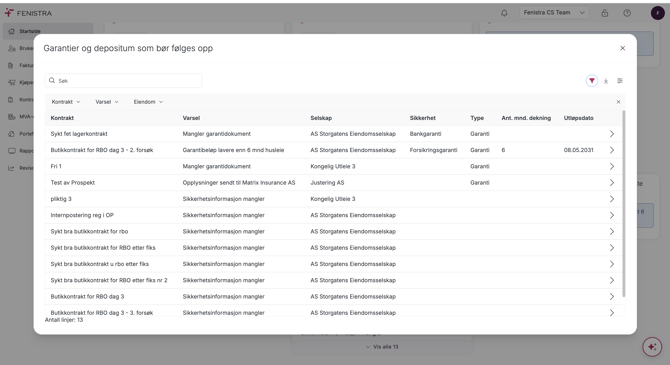The height and width of the screenshot is (365, 670).
Task: Click the lock icon in header
Action: [x=605, y=13]
